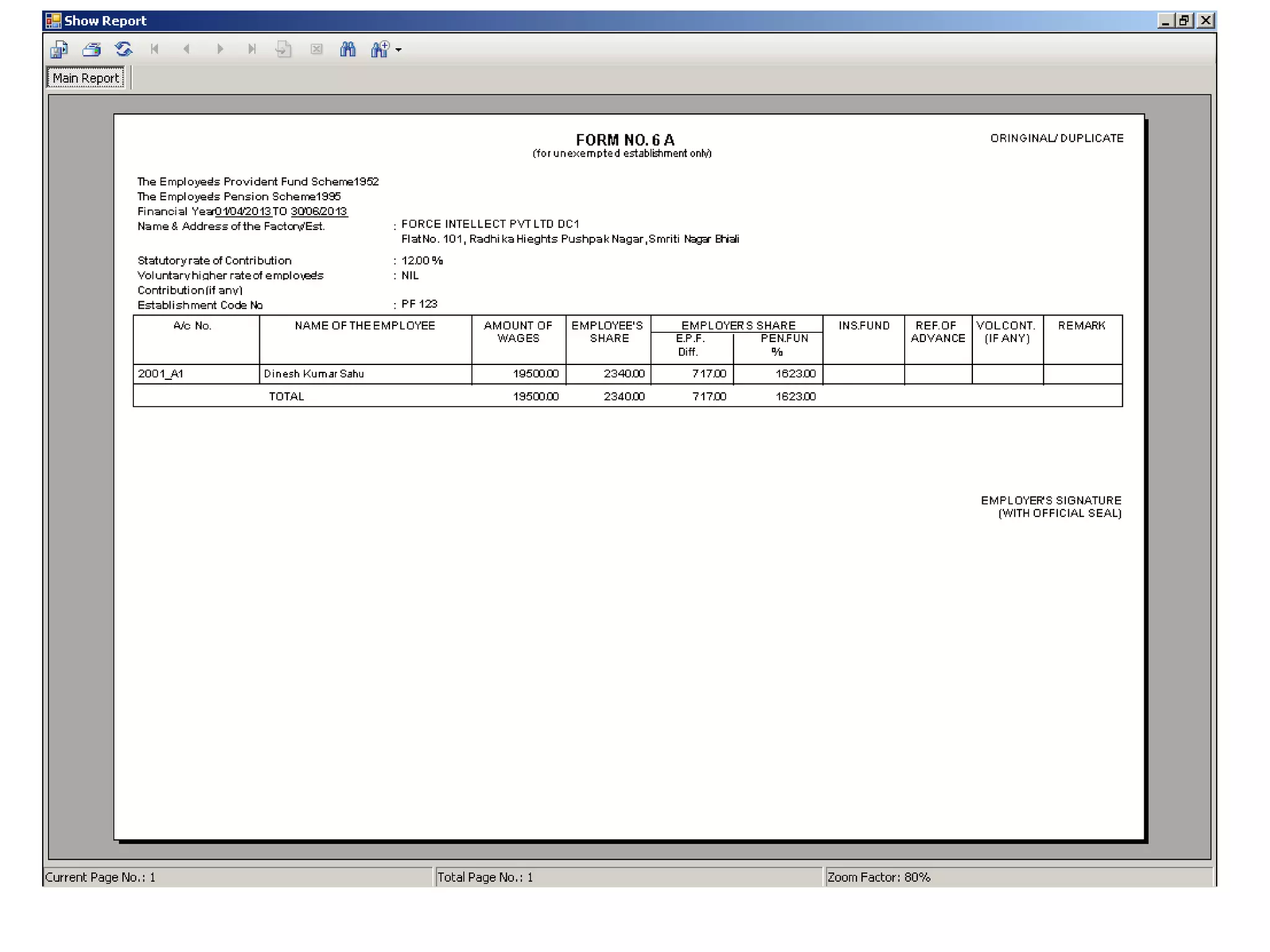
Task: Click the Export Report icon
Action: tap(60, 49)
